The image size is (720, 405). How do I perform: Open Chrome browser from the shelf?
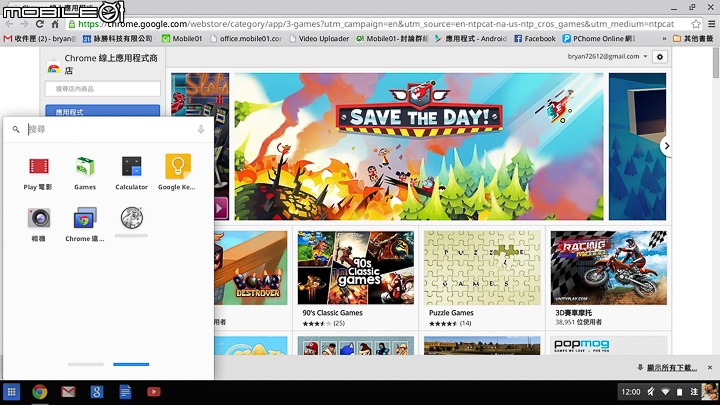40,392
